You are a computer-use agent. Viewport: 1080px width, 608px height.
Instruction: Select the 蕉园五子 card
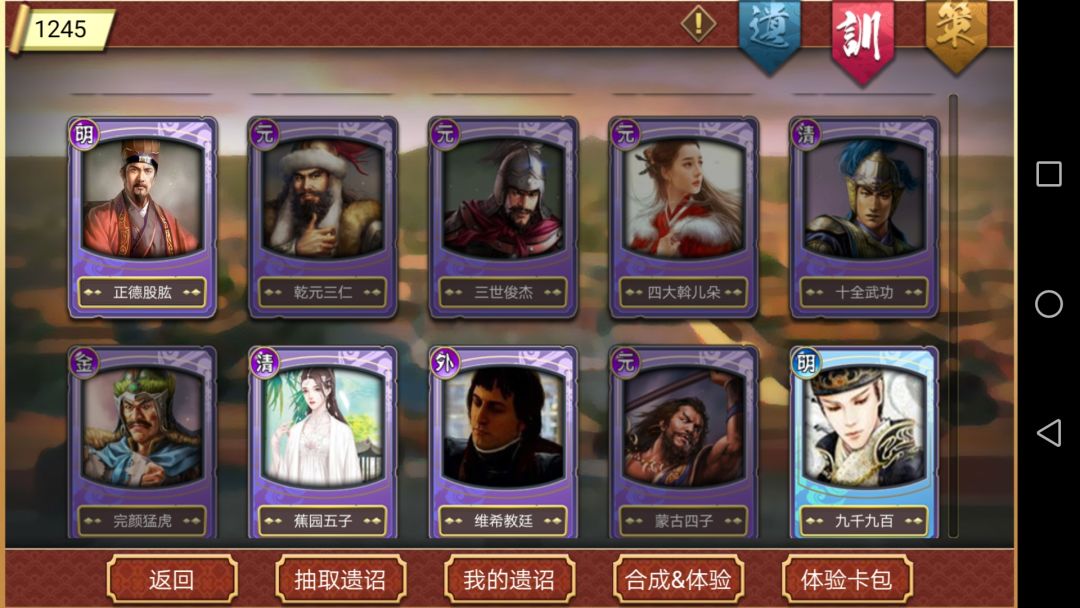point(323,442)
